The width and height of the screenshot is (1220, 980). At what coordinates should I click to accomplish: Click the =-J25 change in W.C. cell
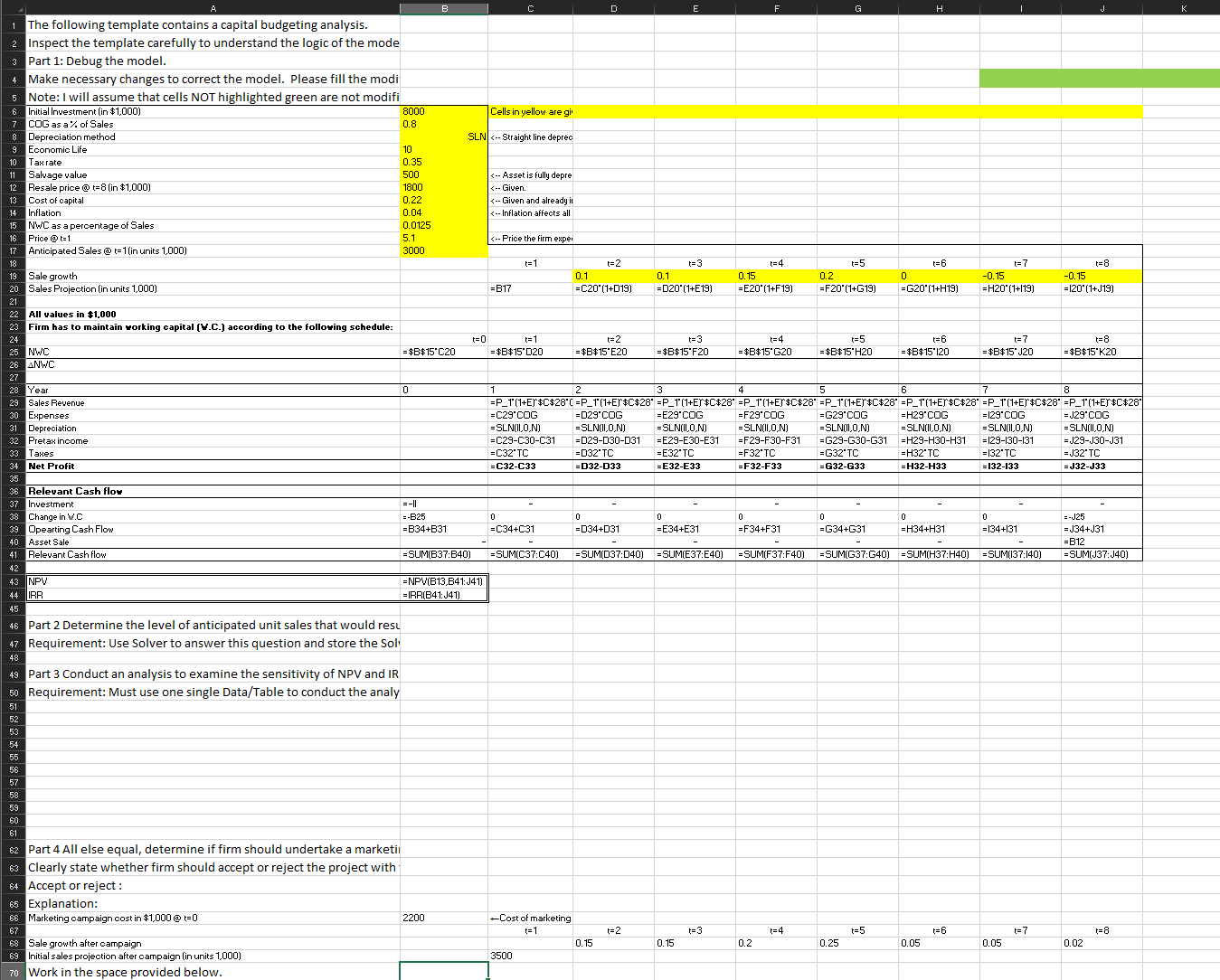point(1102,516)
